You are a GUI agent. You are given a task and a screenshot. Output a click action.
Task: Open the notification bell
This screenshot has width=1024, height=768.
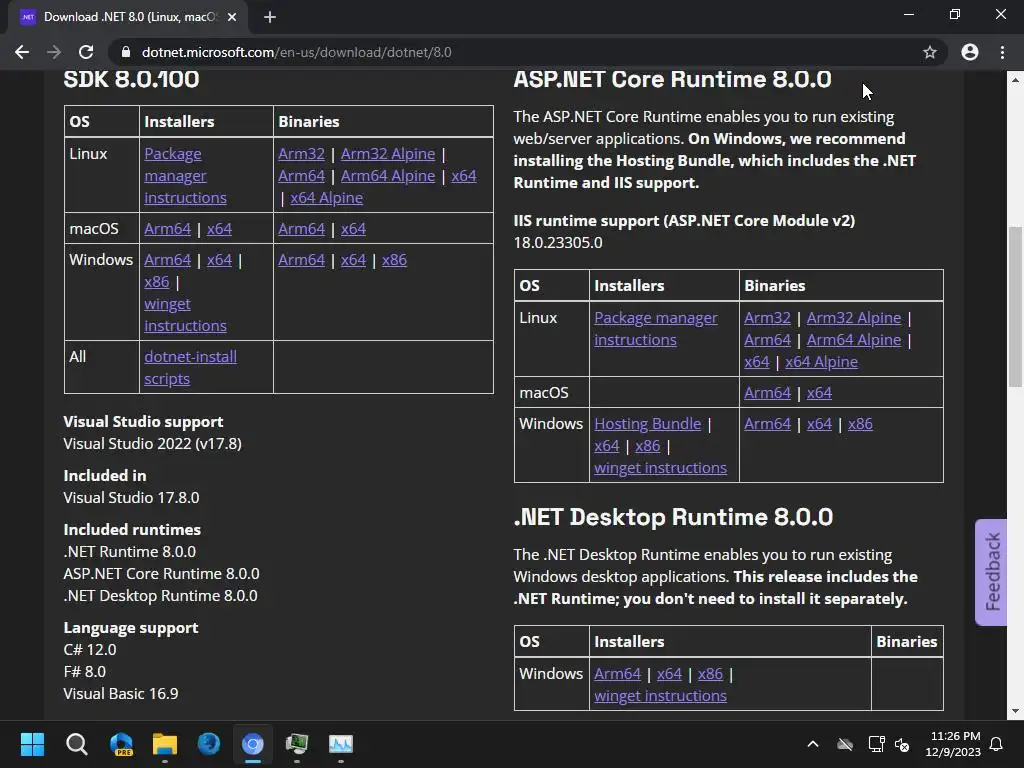996,744
